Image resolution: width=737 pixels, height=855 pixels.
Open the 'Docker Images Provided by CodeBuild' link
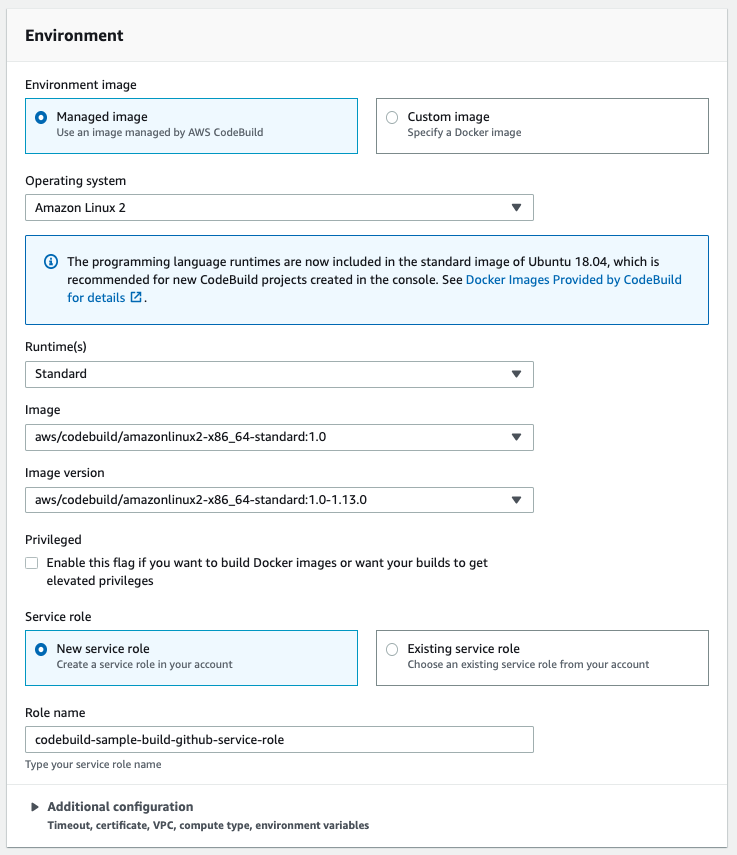pos(573,280)
